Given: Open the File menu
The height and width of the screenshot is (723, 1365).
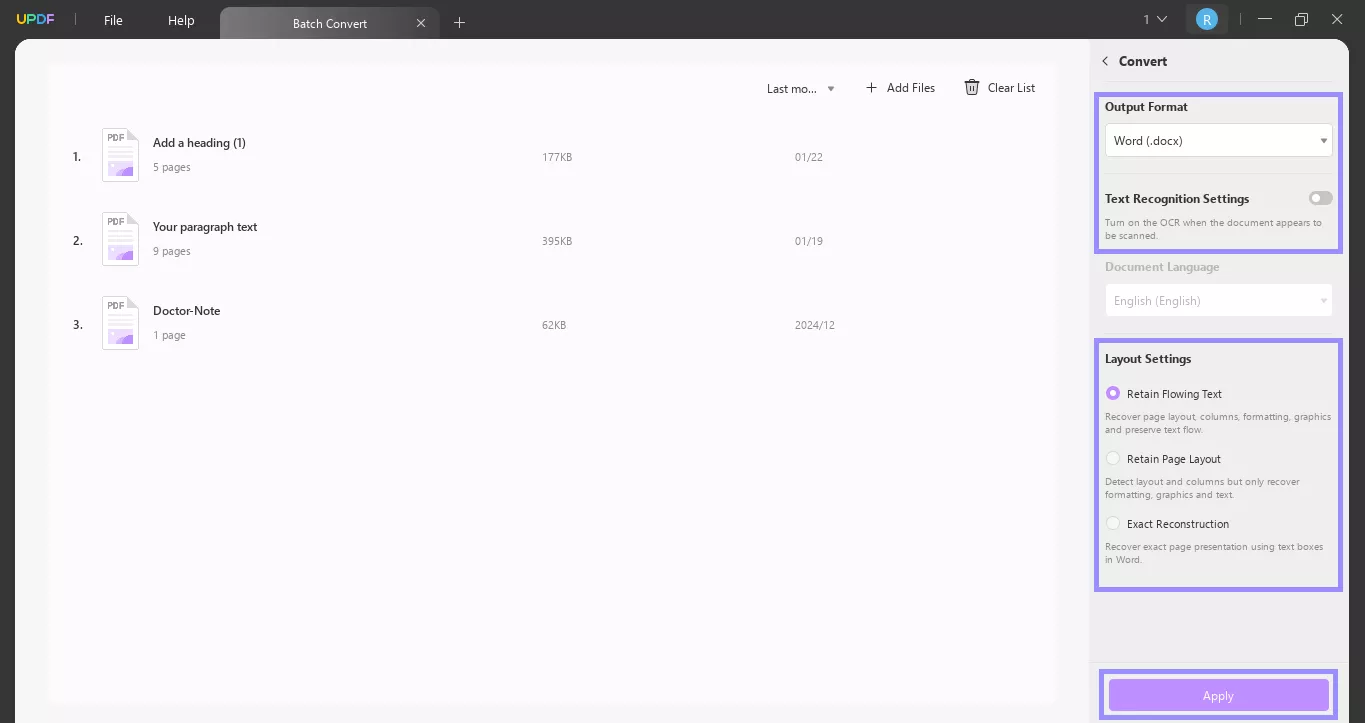Looking at the screenshot, I should pos(113,19).
